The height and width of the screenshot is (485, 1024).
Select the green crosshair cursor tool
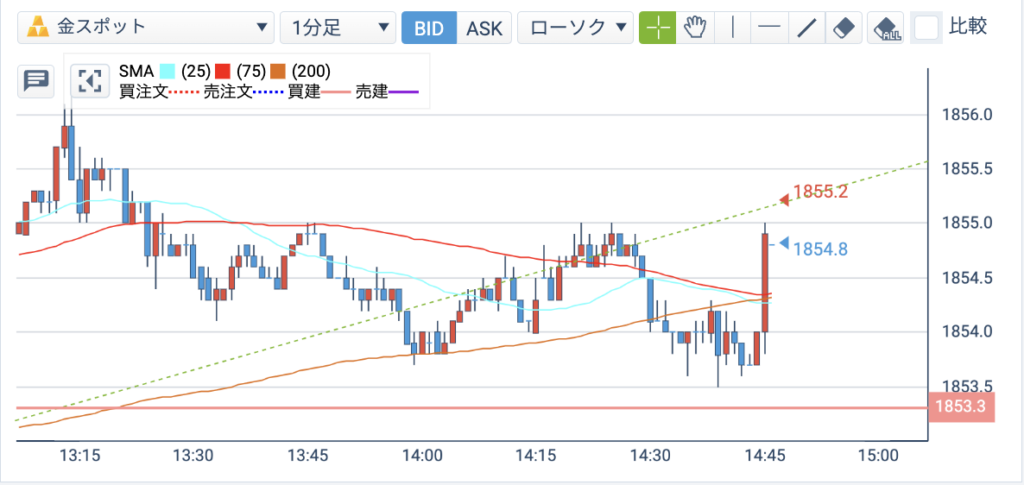pos(657,28)
